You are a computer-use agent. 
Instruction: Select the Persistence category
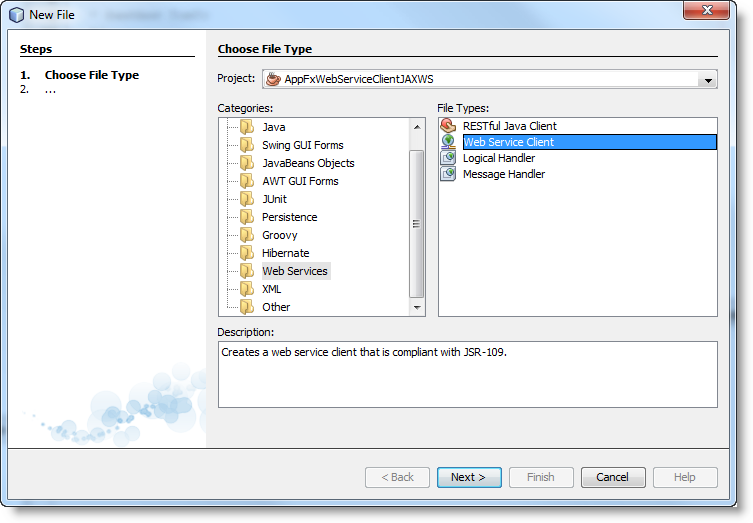pos(289,217)
